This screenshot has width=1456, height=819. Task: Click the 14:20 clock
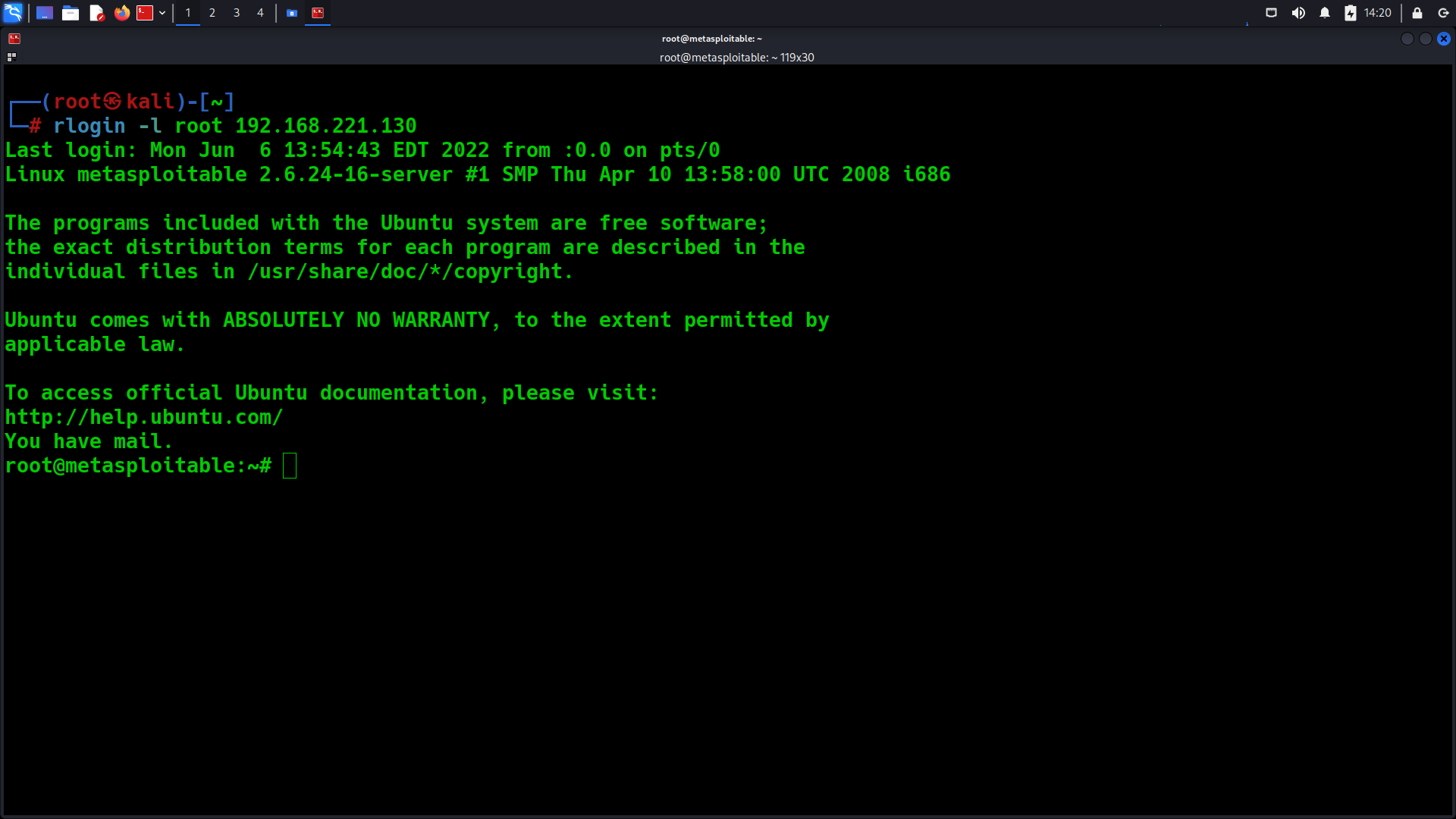1377,13
